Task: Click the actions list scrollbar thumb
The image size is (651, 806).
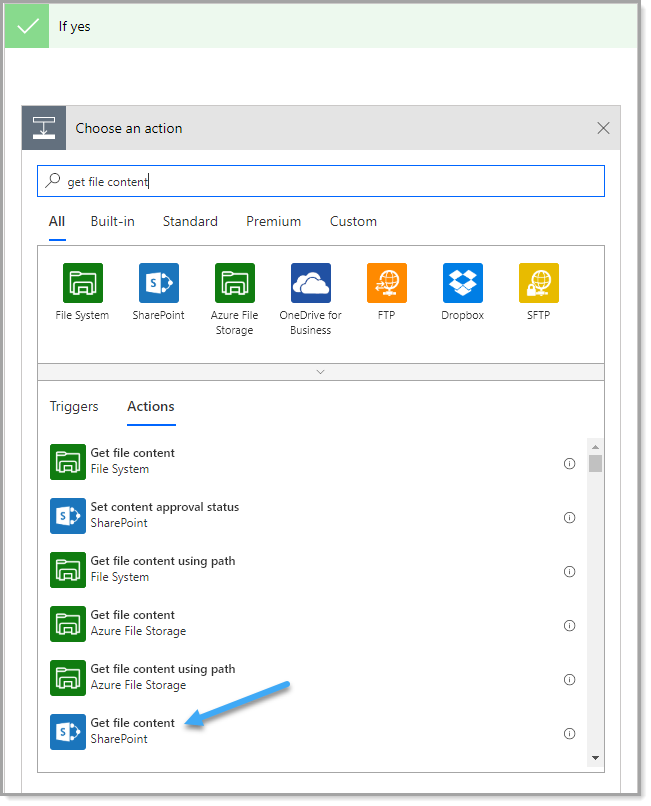Action: (595, 463)
